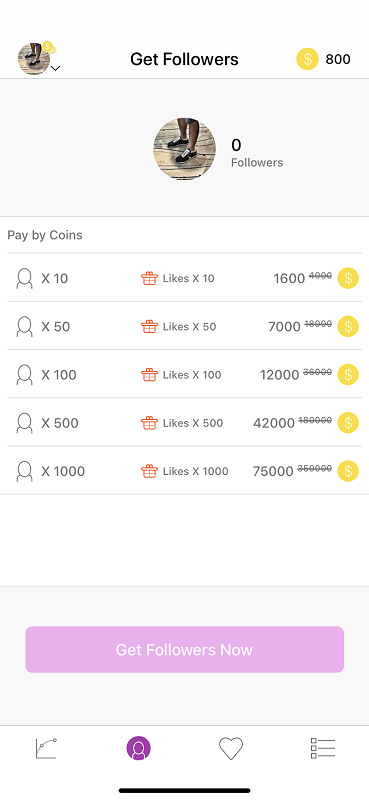
Task: Expand the account switcher chevron
Action: (56, 68)
